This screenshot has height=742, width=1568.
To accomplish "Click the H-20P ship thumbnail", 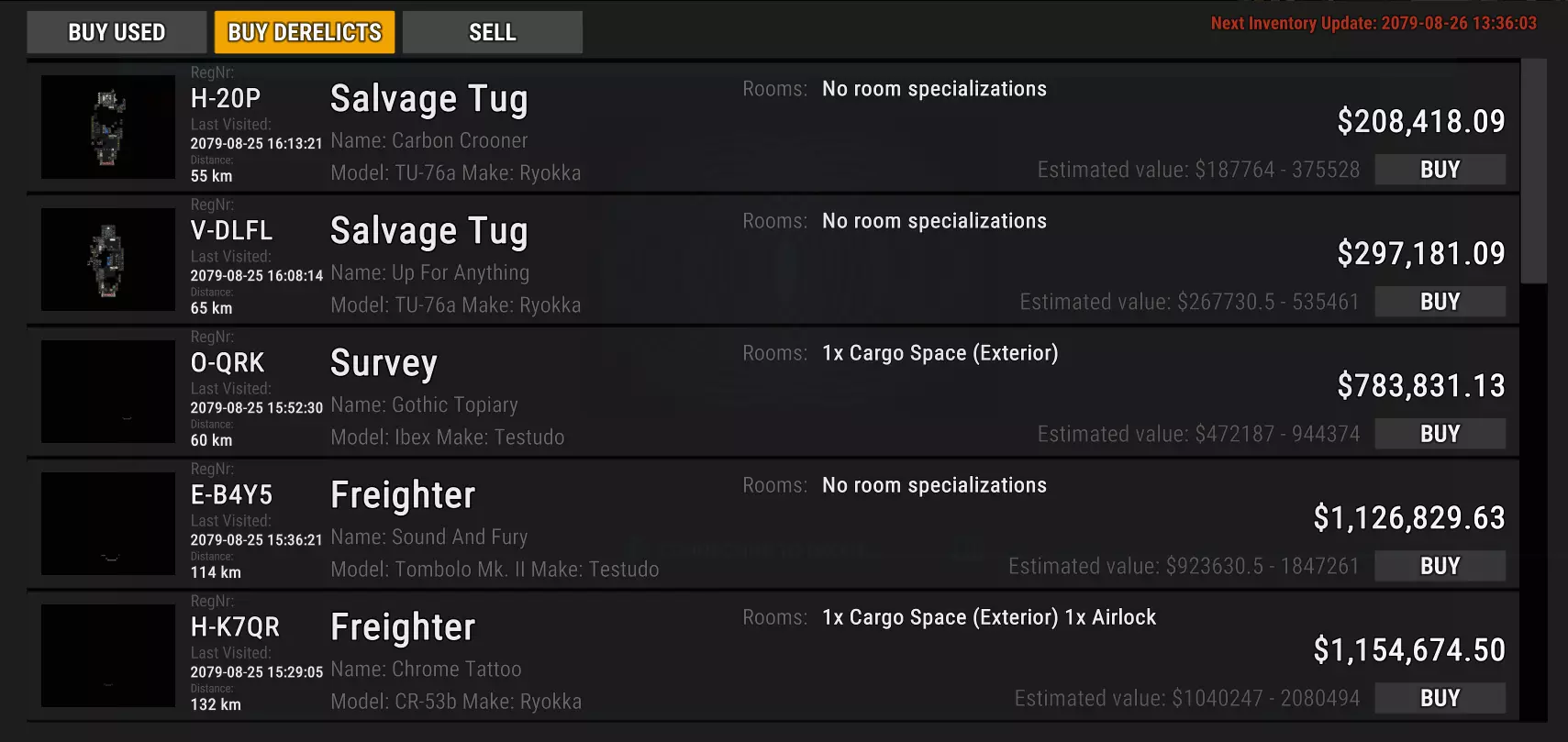I will (108, 127).
